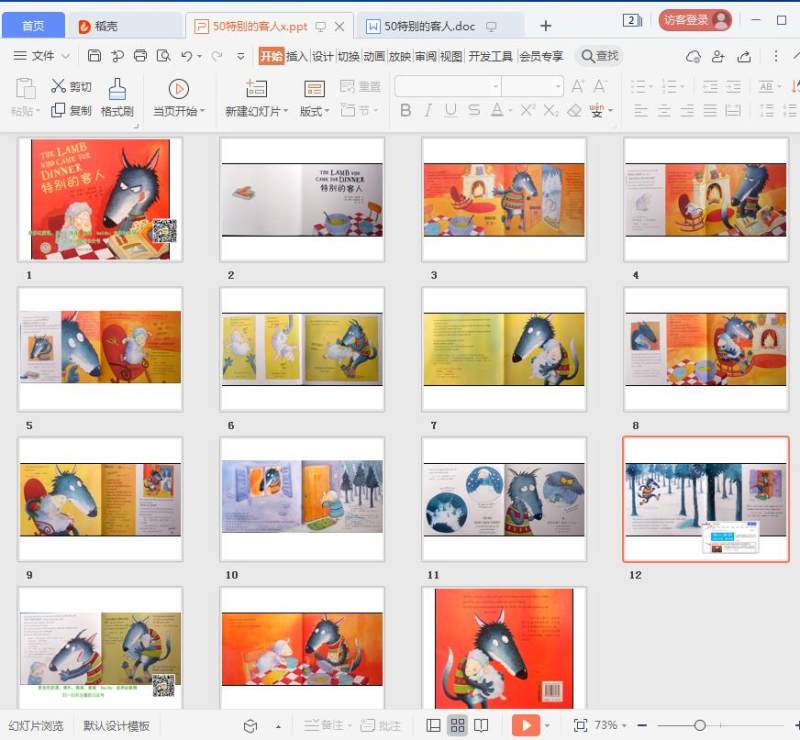
Task: Align text right
Action: [x=687, y=110]
